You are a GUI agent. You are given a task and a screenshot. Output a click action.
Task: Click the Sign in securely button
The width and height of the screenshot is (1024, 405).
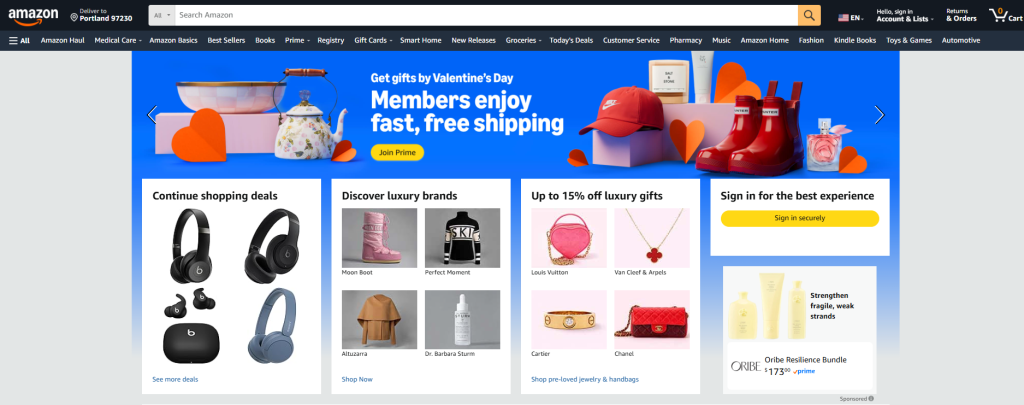(799, 218)
